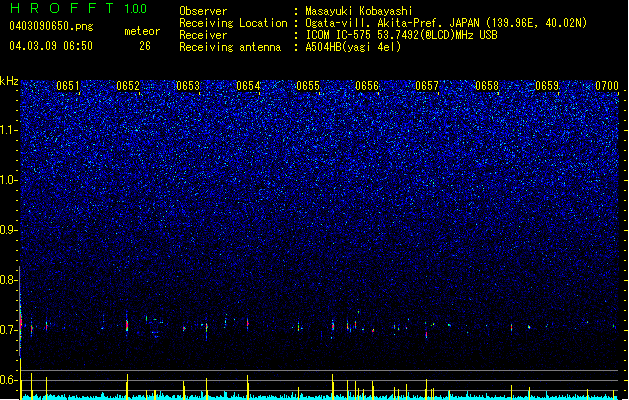Click the 0657 time marker
Image resolution: width=629 pixels, height=400 pixels.
(427, 86)
